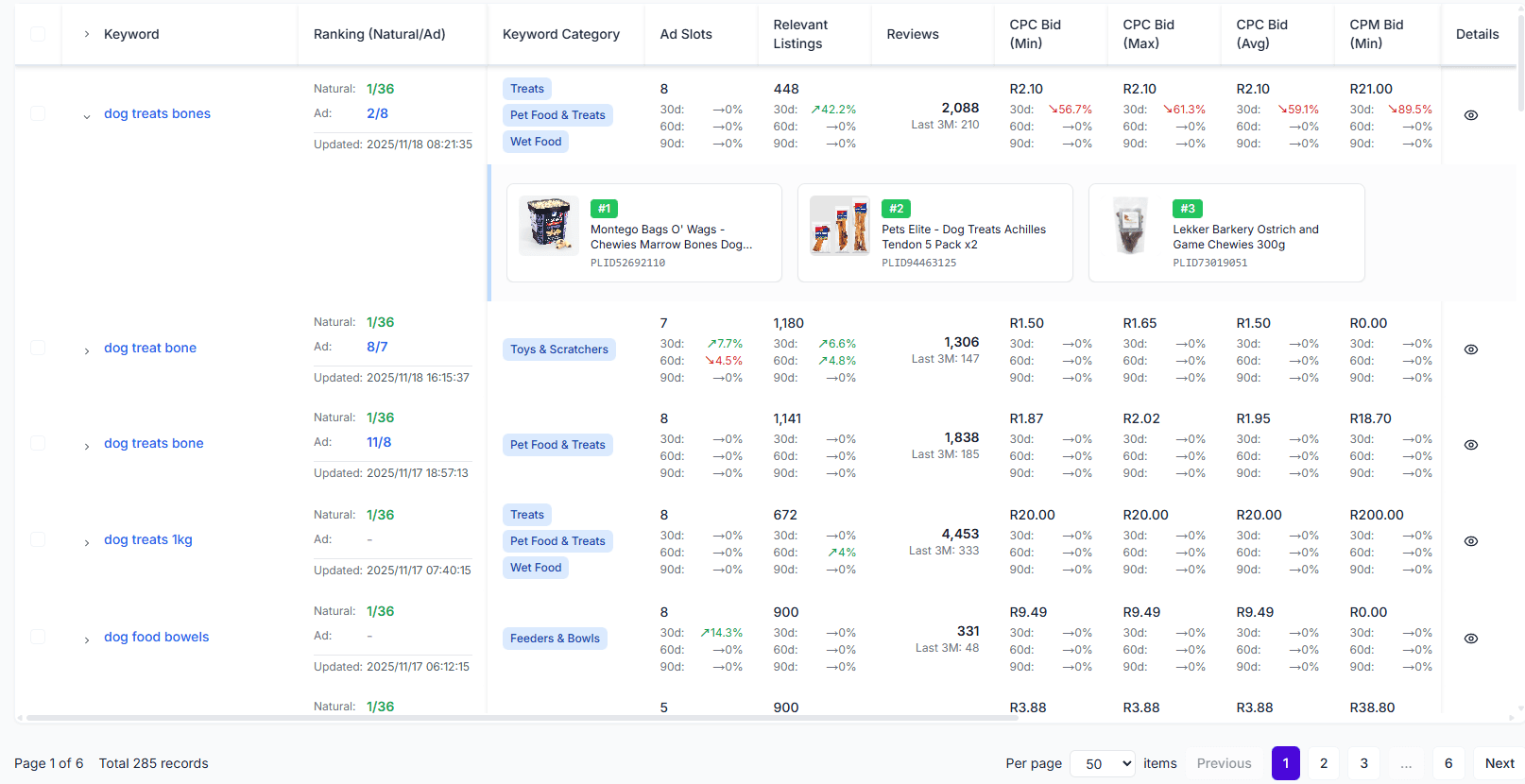Screen dimensions: 1525x784
Task: Open Montego Bags O' Wags product thumbnail
Action: pyautogui.click(x=549, y=227)
